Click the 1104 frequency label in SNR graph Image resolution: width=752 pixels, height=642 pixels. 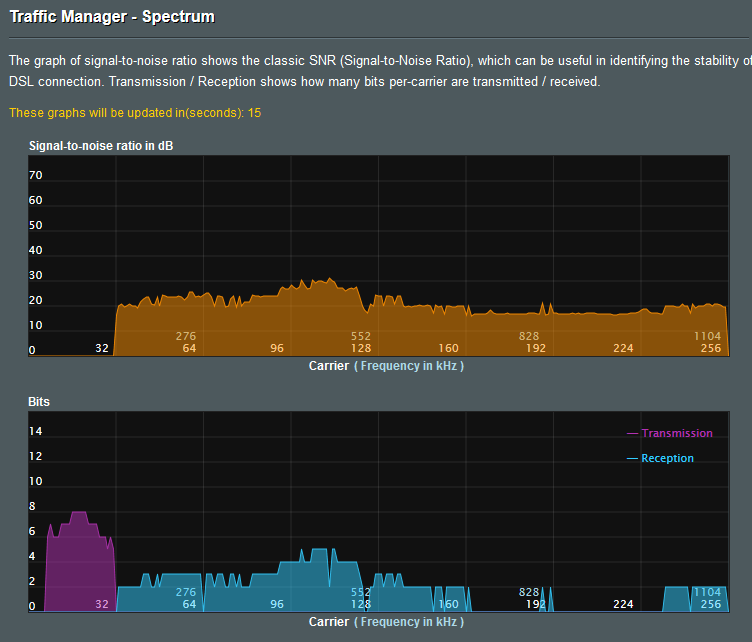tap(707, 336)
